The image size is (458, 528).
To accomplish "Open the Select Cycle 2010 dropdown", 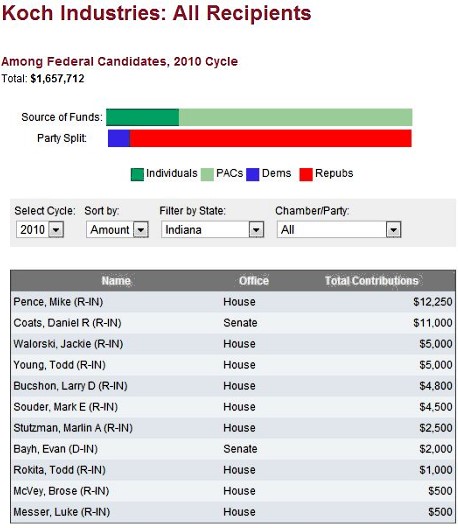I will tap(40, 230).
